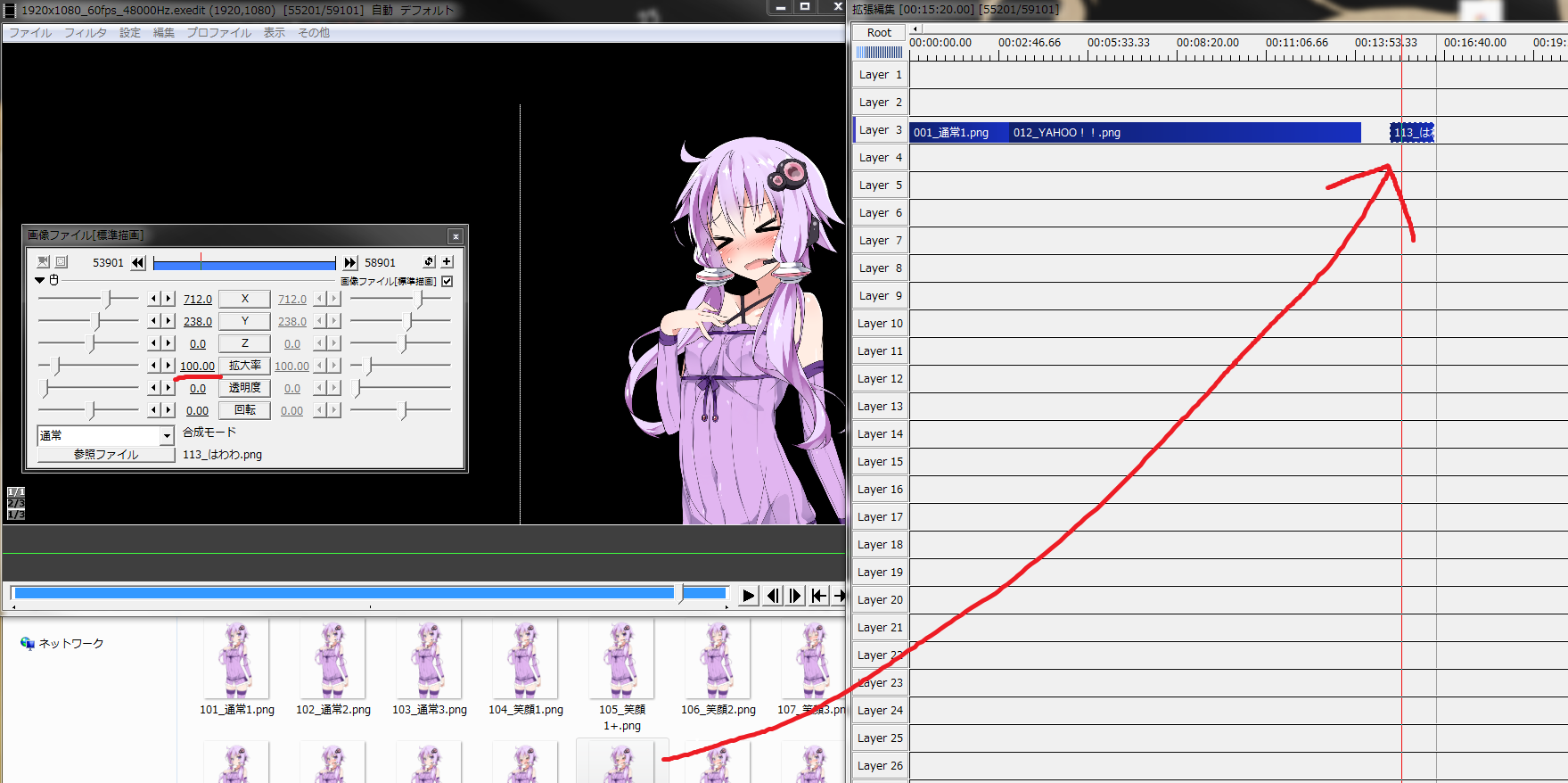Click the 回転 button
Viewport: 1568px width, 783px height.
point(244,410)
